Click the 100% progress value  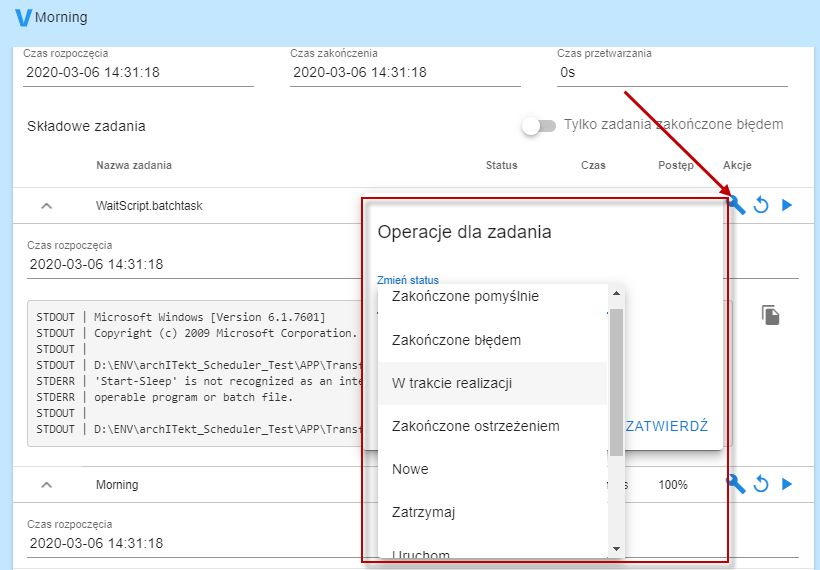pyautogui.click(x=673, y=485)
